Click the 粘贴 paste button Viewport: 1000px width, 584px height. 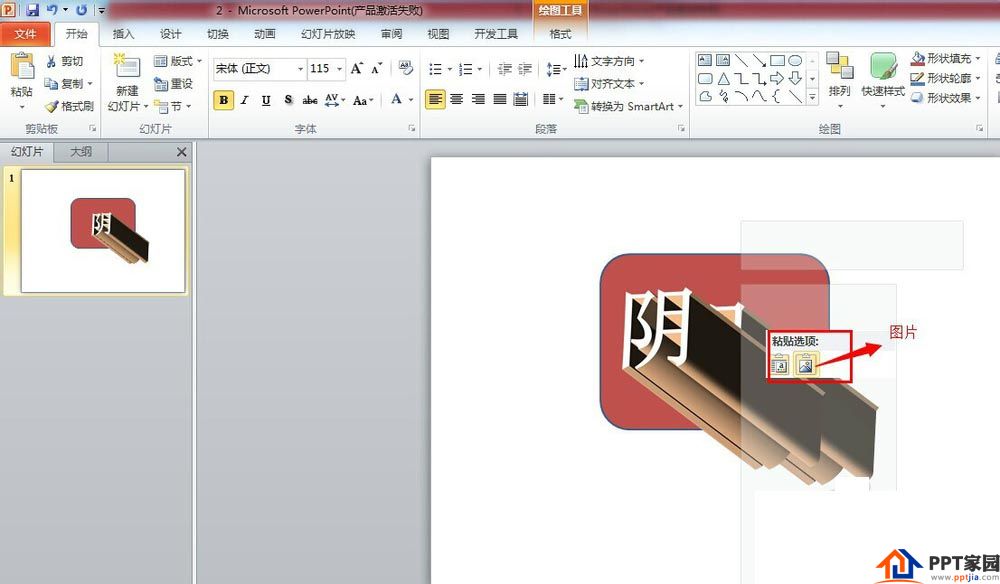[x=22, y=80]
